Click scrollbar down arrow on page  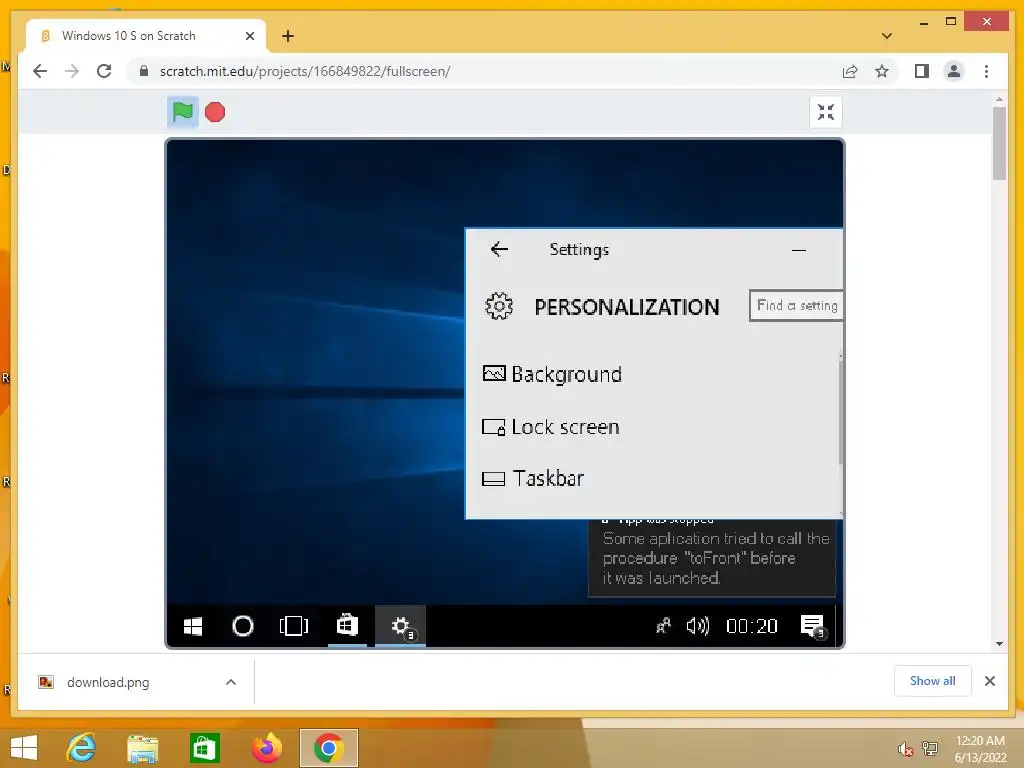(x=999, y=645)
